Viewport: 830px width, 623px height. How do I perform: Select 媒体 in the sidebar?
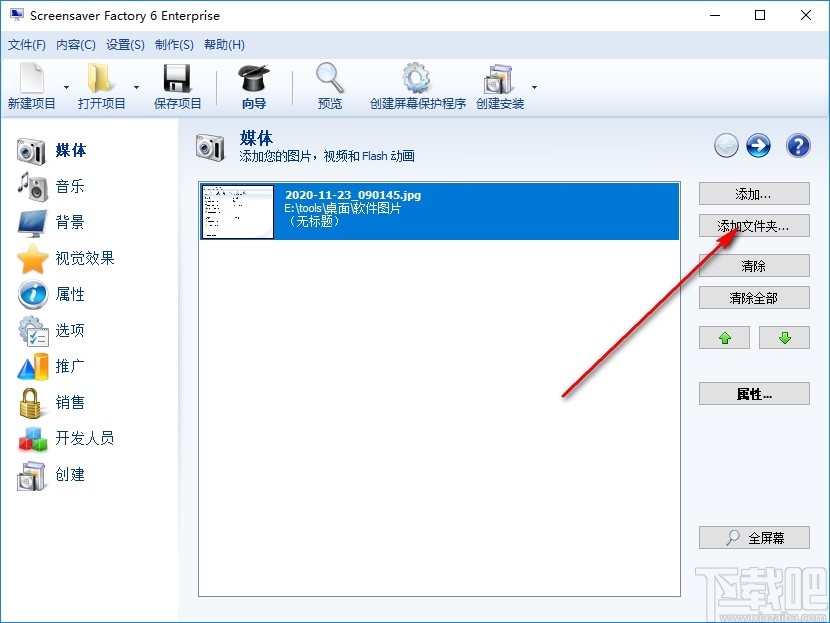pos(51,151)
